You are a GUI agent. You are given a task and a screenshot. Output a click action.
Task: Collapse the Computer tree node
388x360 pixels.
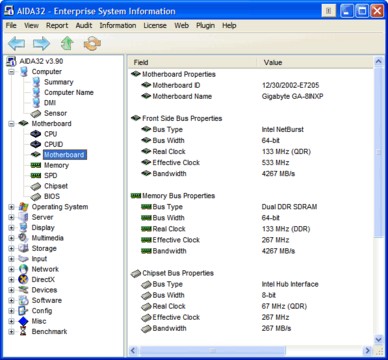11,72
